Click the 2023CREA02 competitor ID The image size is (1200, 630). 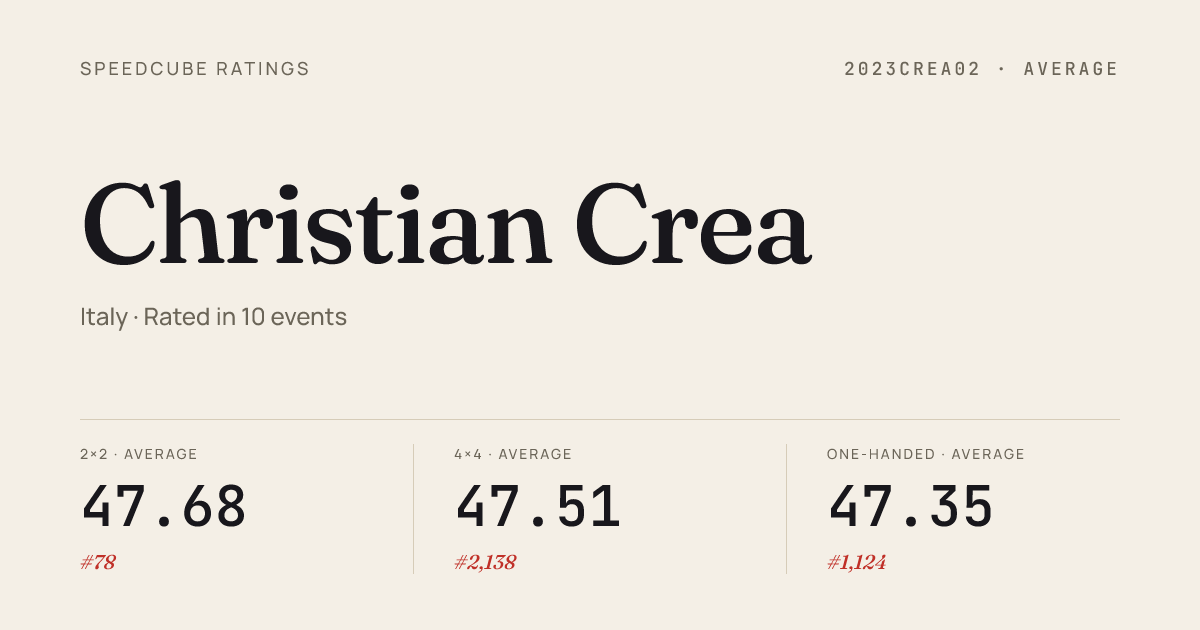pos(912,69)
